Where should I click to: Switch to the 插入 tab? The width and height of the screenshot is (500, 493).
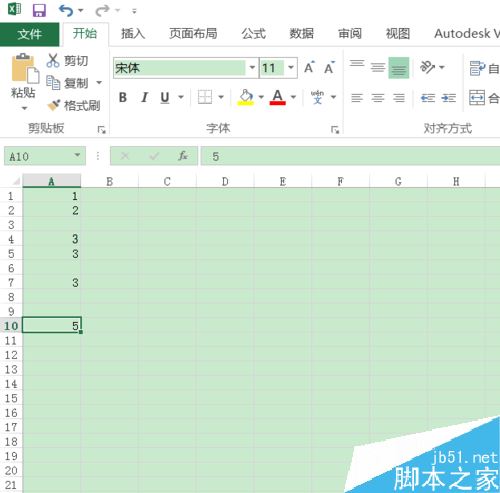(x=133, y=34)
